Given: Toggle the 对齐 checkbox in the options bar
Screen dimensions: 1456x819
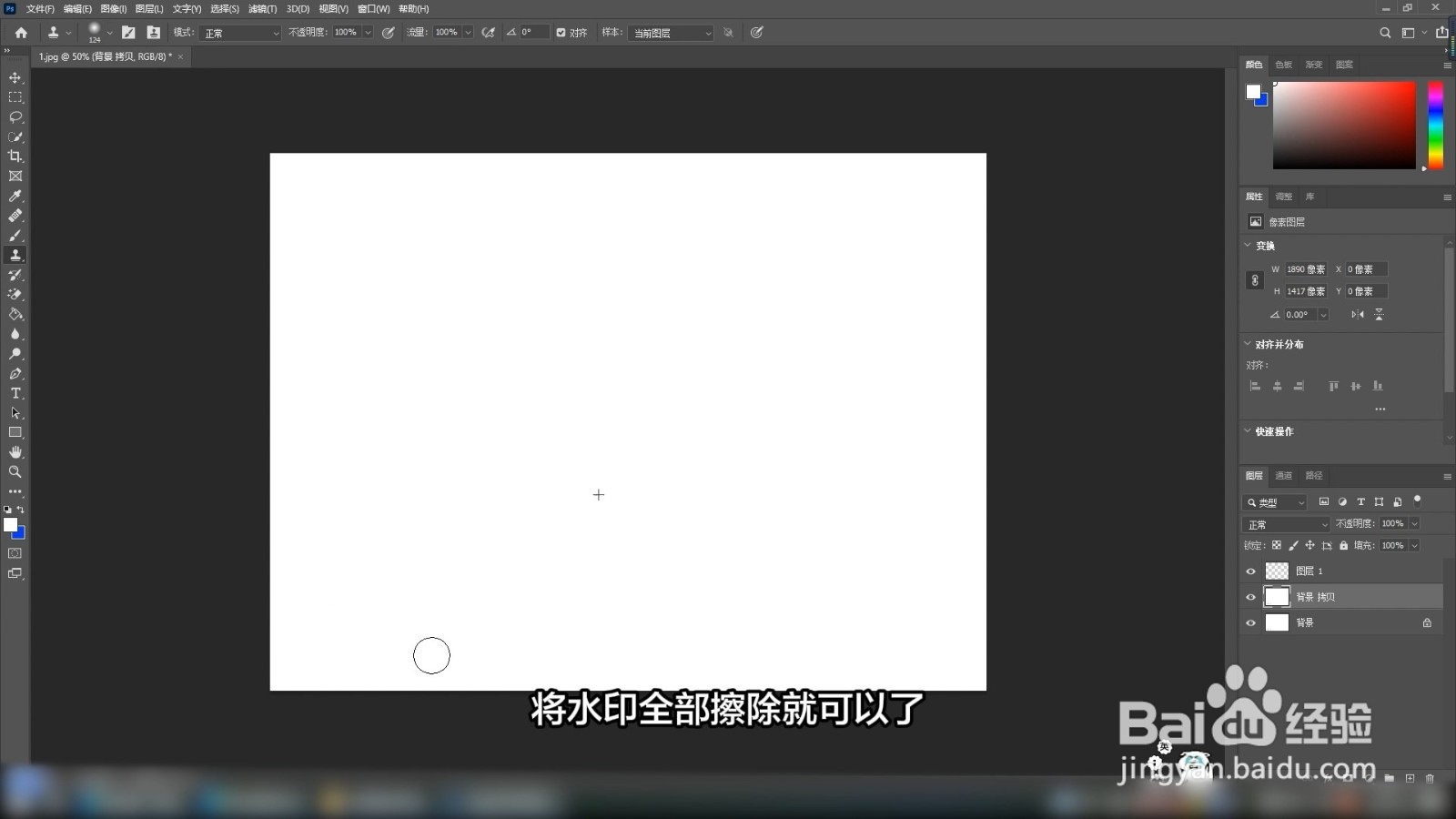Looking at the screenshot, I should 561,32.
